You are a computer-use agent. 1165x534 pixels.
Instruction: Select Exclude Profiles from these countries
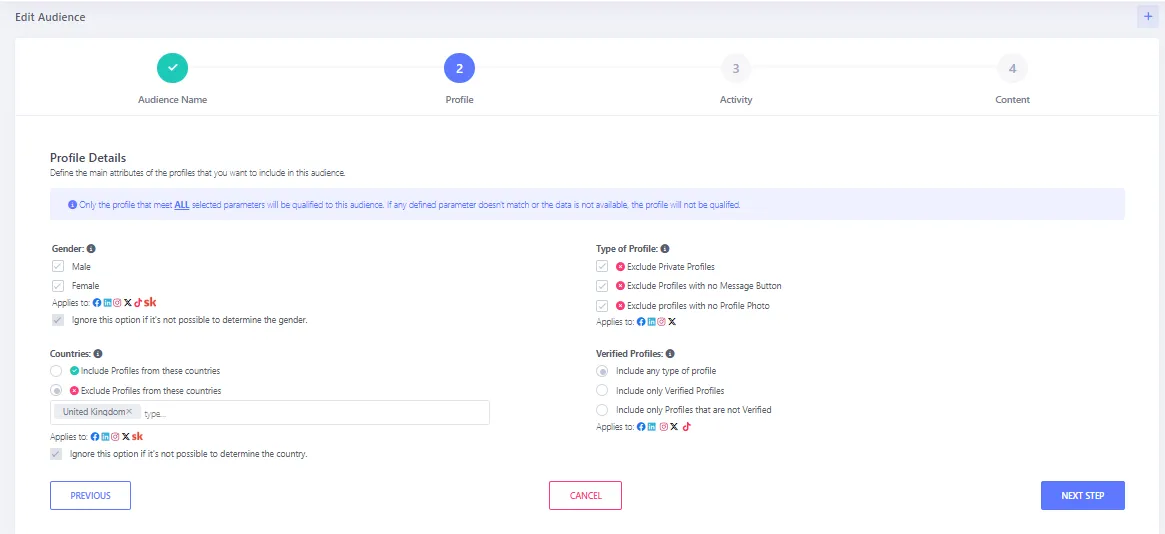(56, 390)
